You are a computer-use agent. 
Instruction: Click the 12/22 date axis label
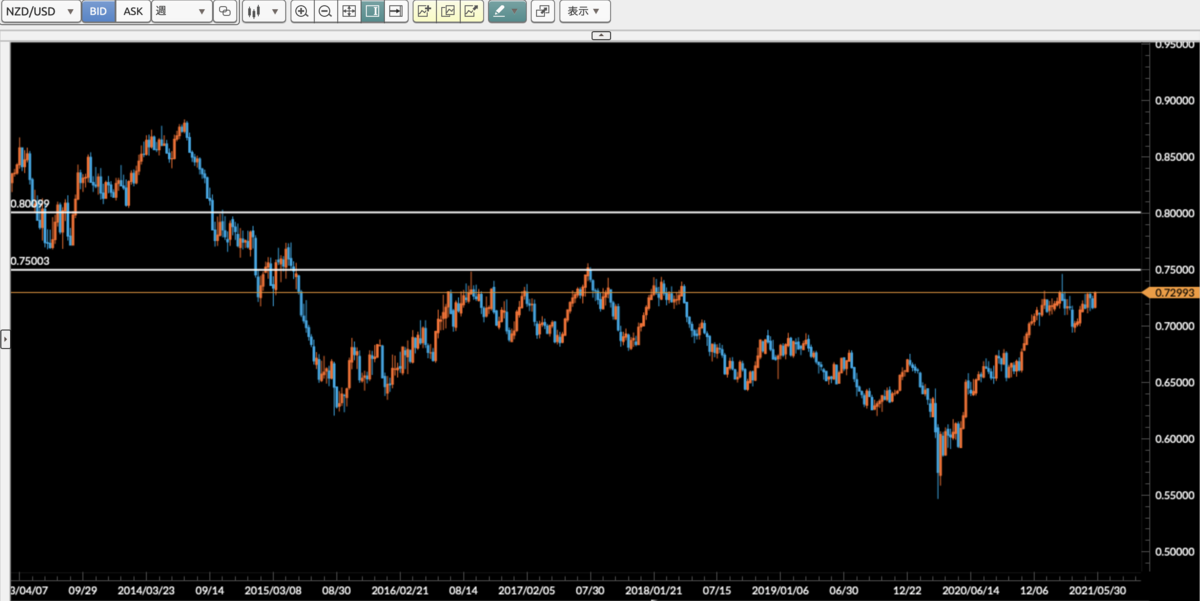[x=907, y=591]
